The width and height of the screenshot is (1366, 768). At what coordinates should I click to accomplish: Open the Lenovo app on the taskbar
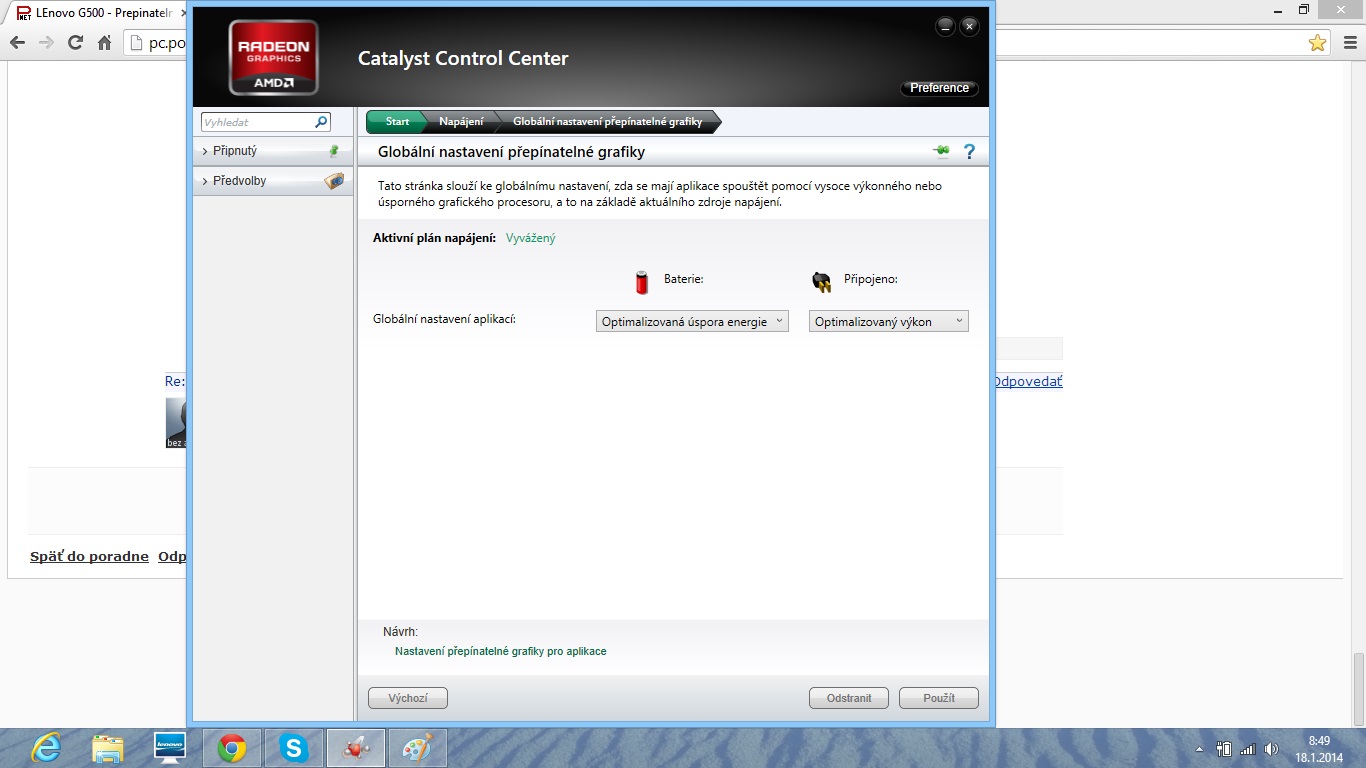pos(170,748)
